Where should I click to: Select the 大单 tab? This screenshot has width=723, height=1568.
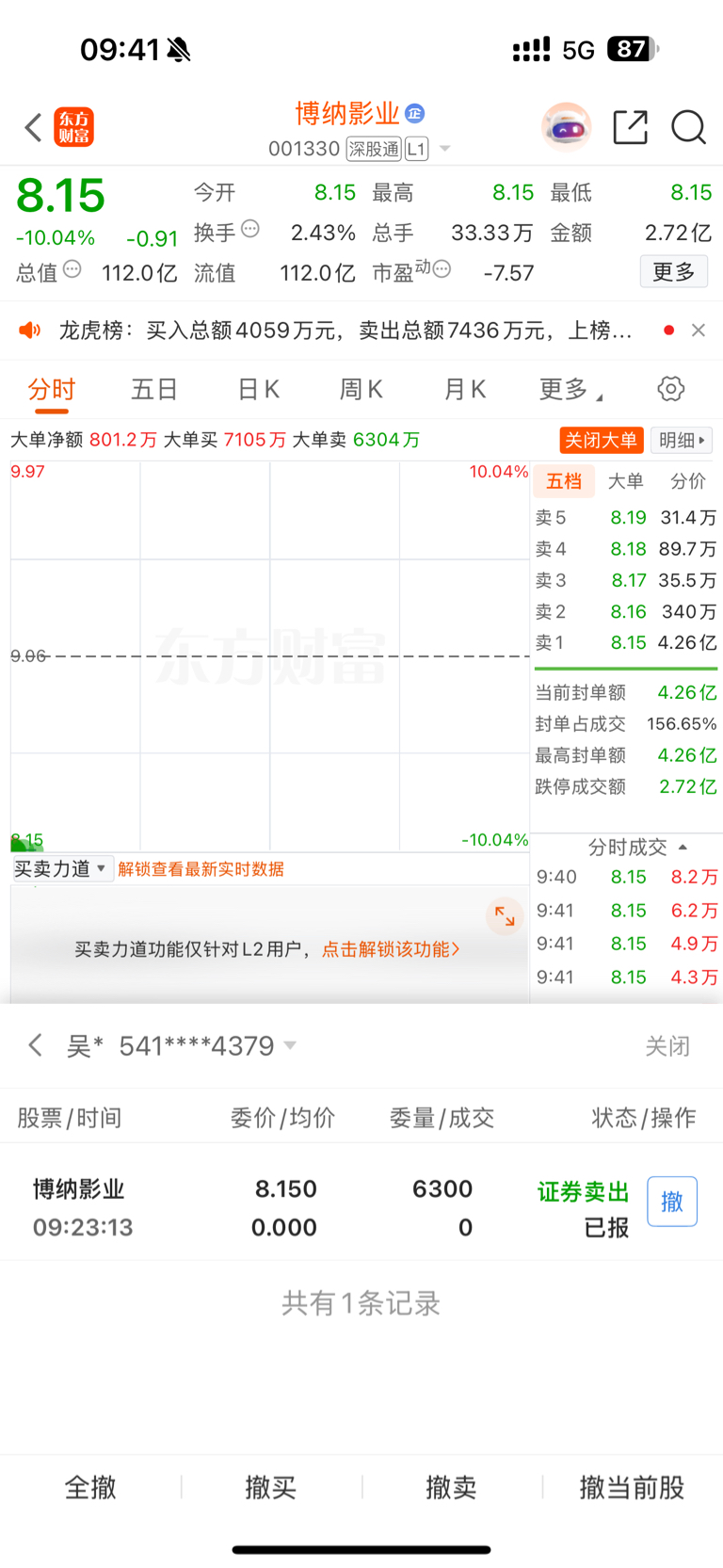point(625,481)
